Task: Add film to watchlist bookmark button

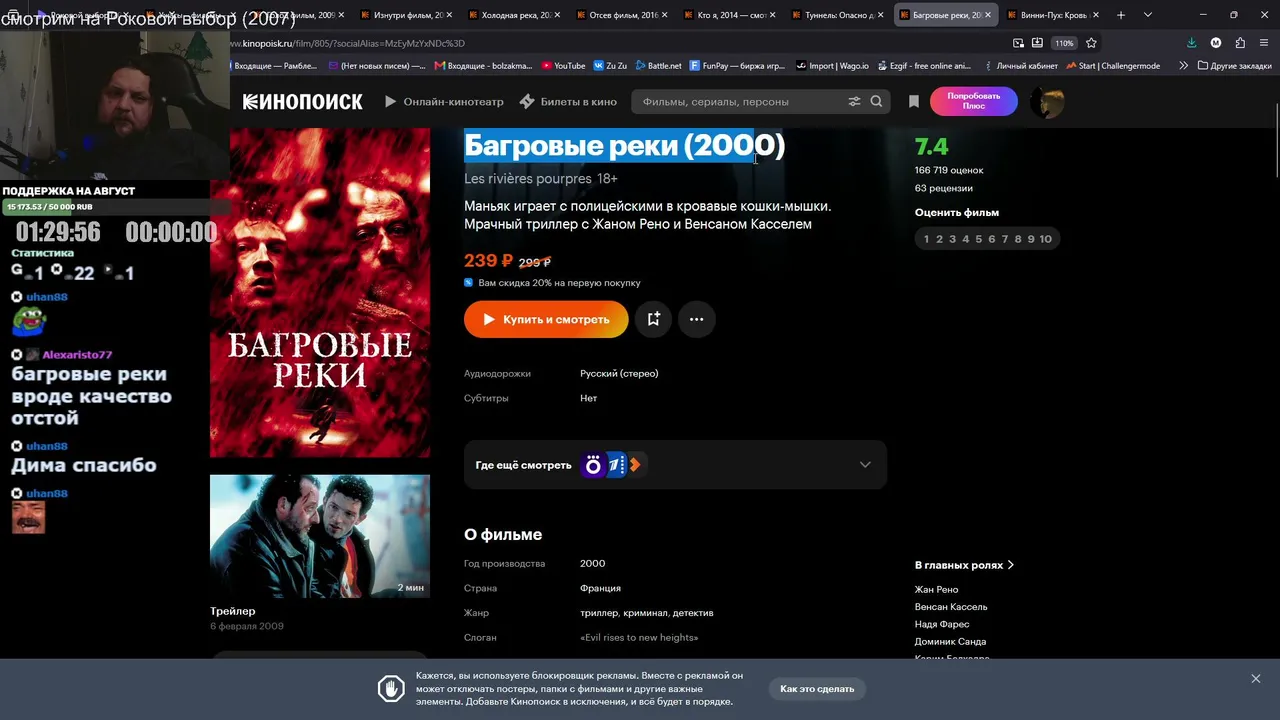Action: click(x=653, y=319)
